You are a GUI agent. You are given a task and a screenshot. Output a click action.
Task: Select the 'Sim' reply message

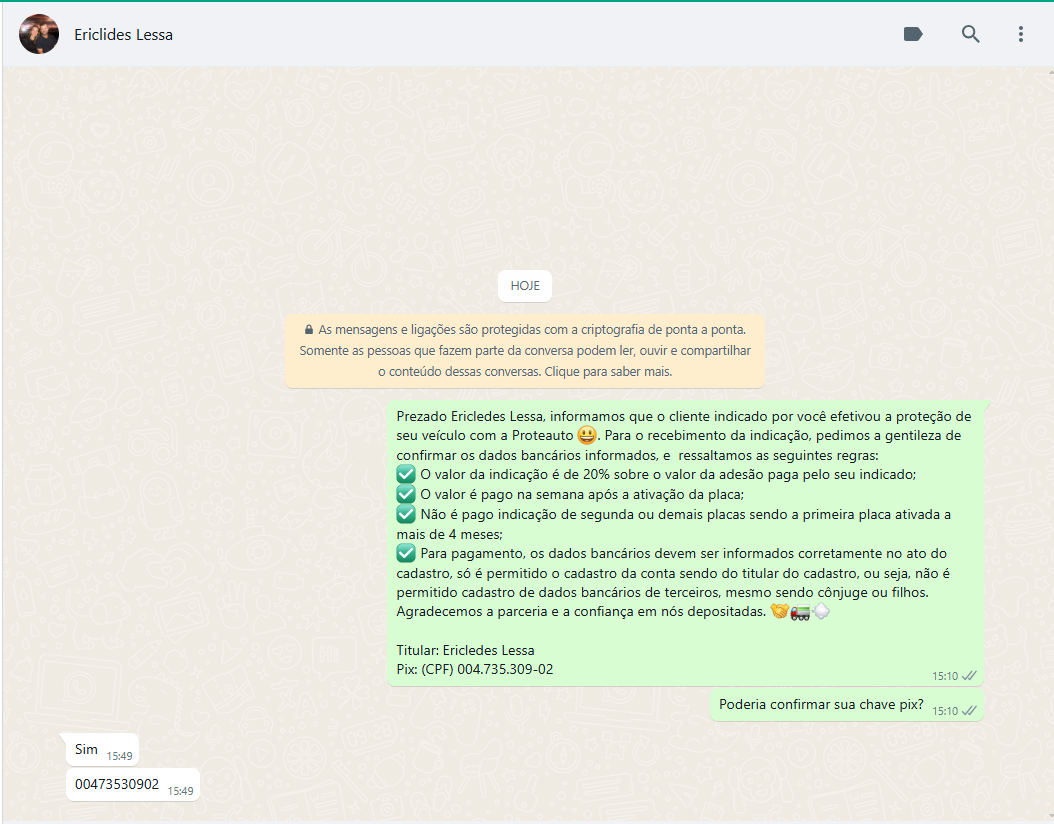coord(87,749)
